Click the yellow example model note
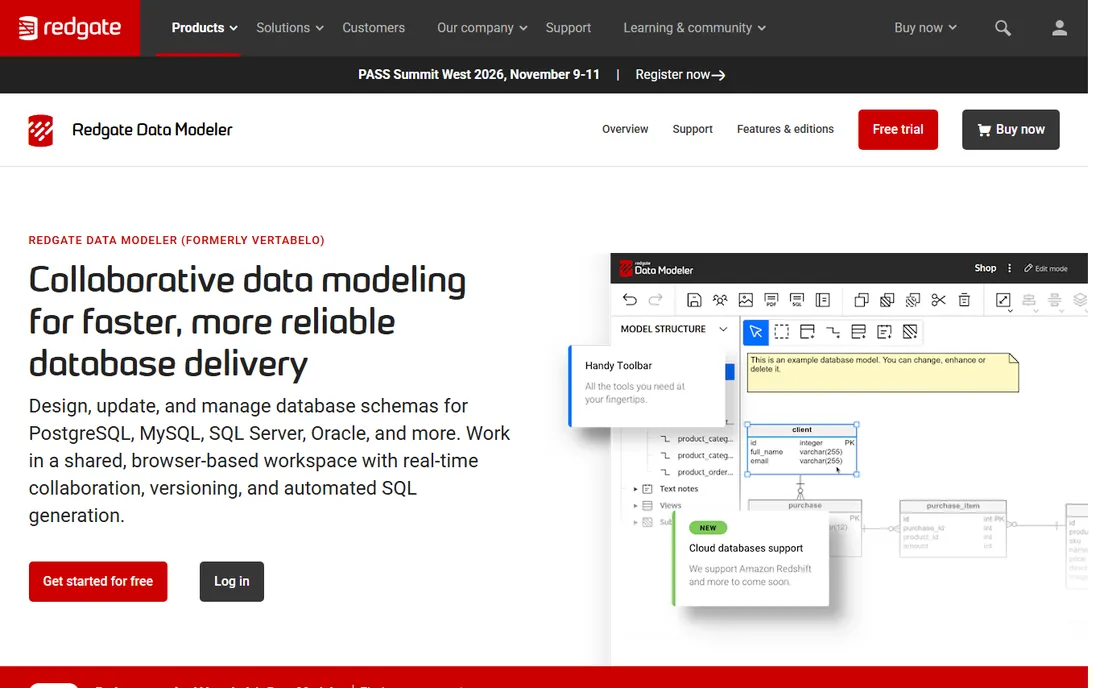Screen dimensions: 1100x688 coord(882,372)
